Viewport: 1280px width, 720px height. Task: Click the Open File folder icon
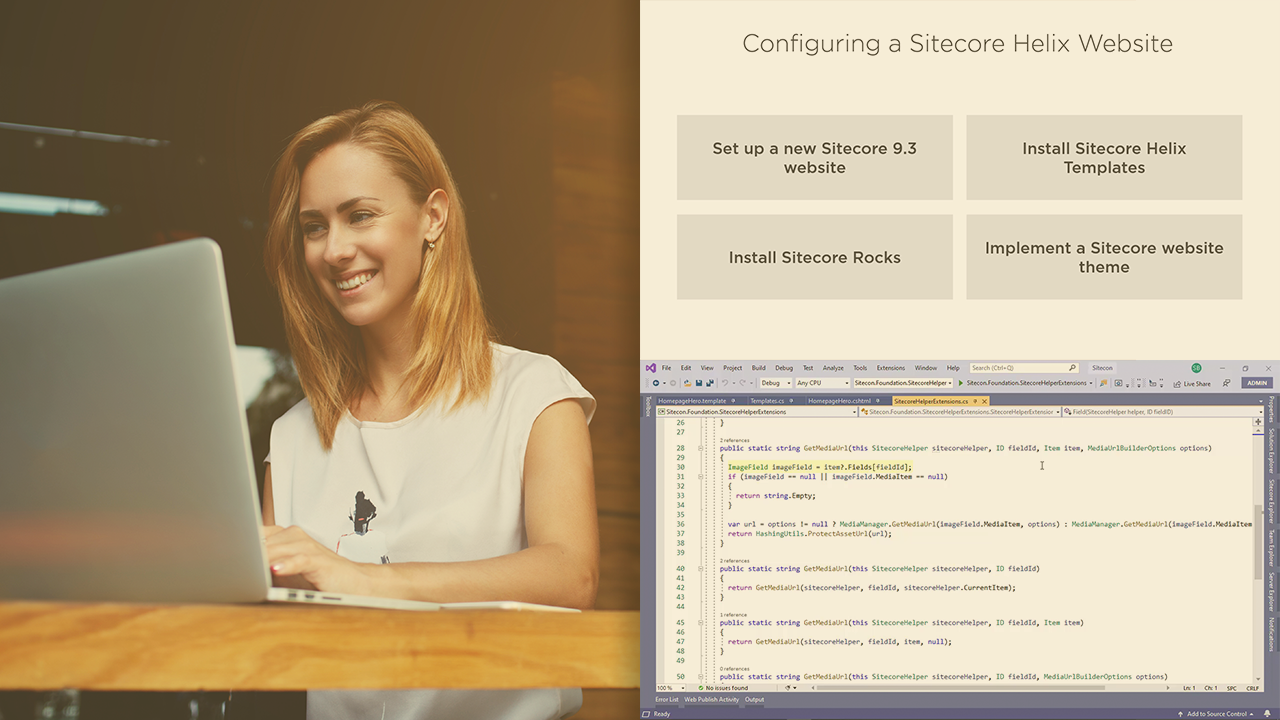click(x=688, y=383)
